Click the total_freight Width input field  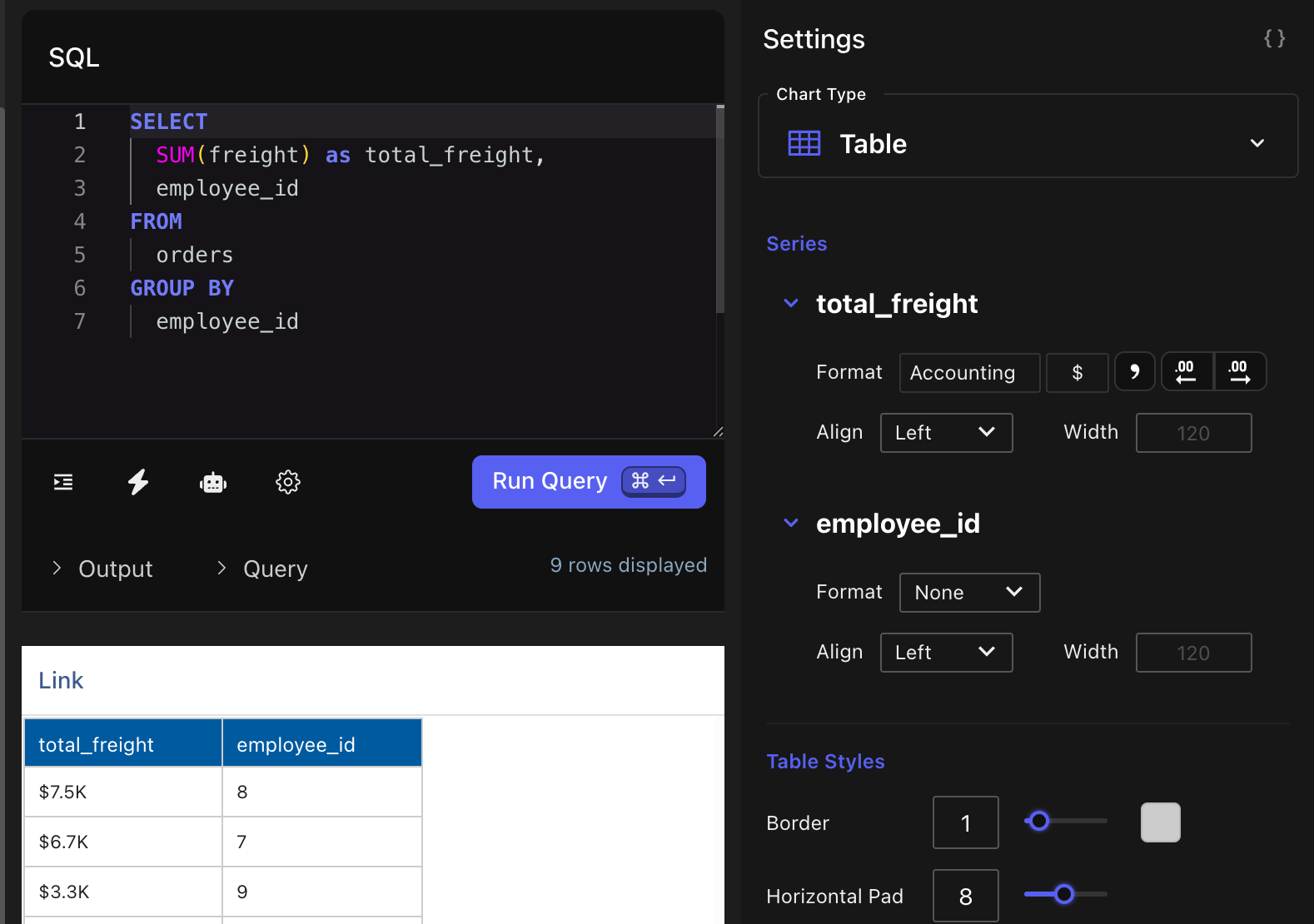(1192, 433)
